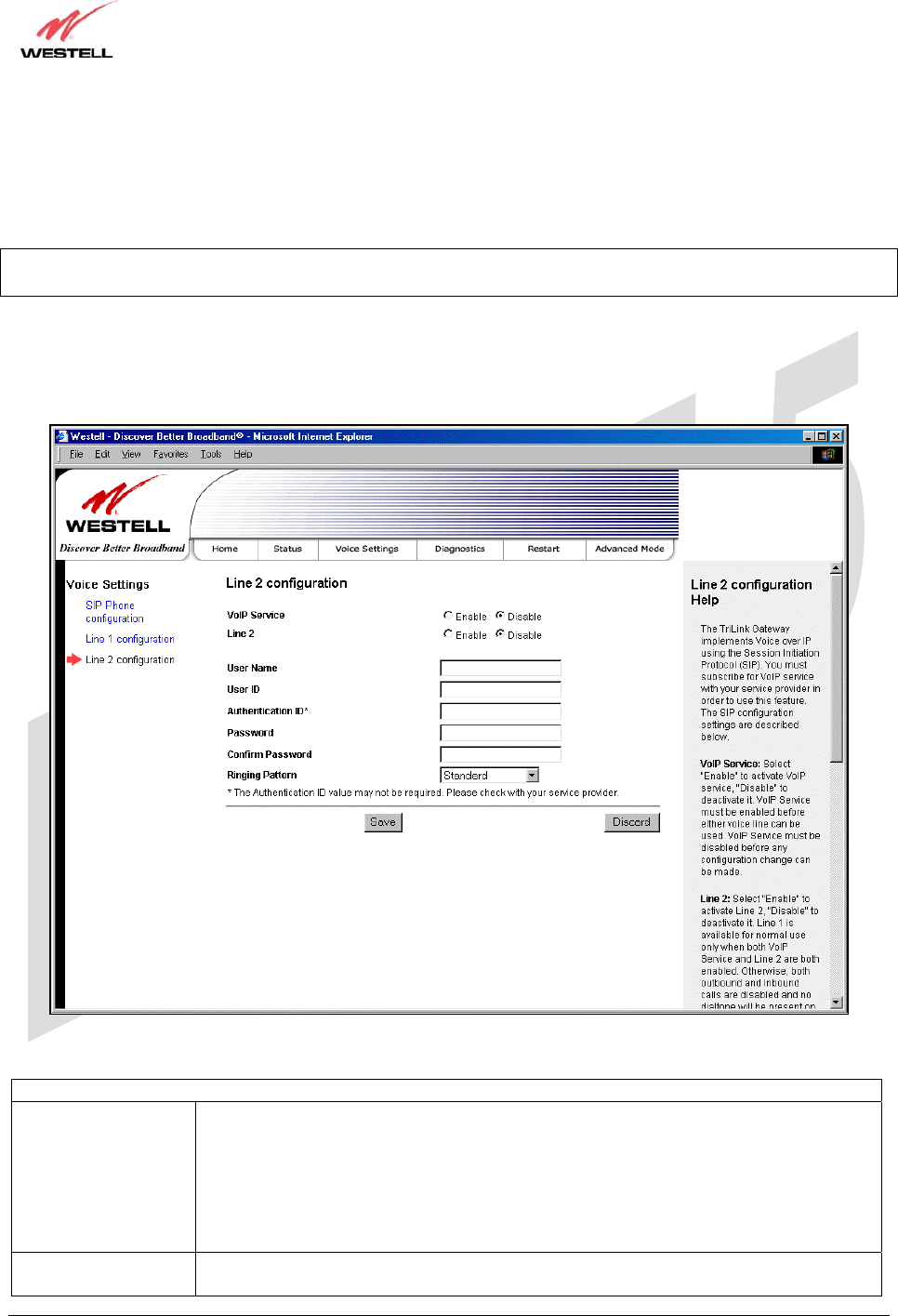Click the Voice Settings sidebar heading

(x=108, y=585)
